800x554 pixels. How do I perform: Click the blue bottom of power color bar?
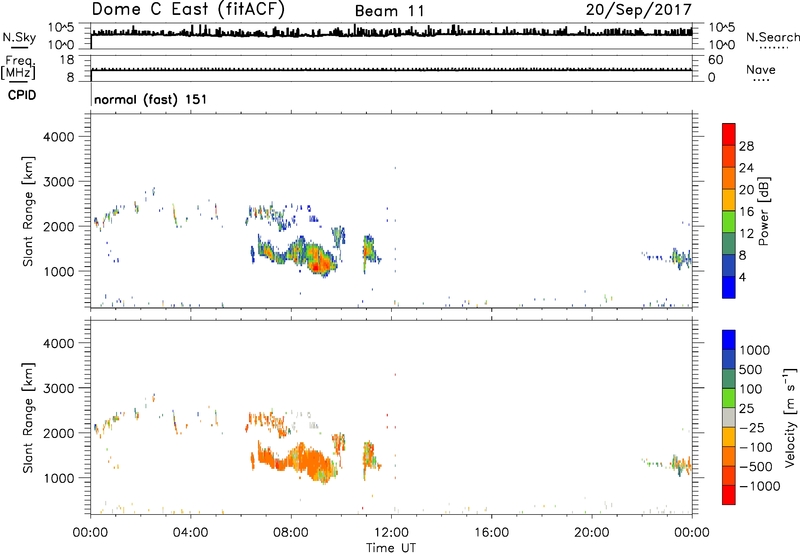click(729, 287)
